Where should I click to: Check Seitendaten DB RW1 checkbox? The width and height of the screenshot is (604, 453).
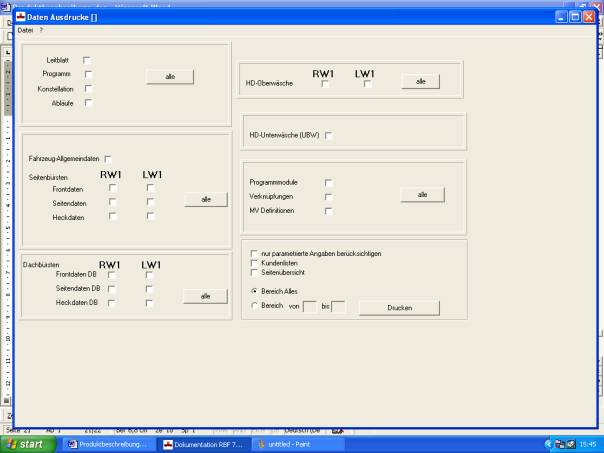(x=111, y=289)
